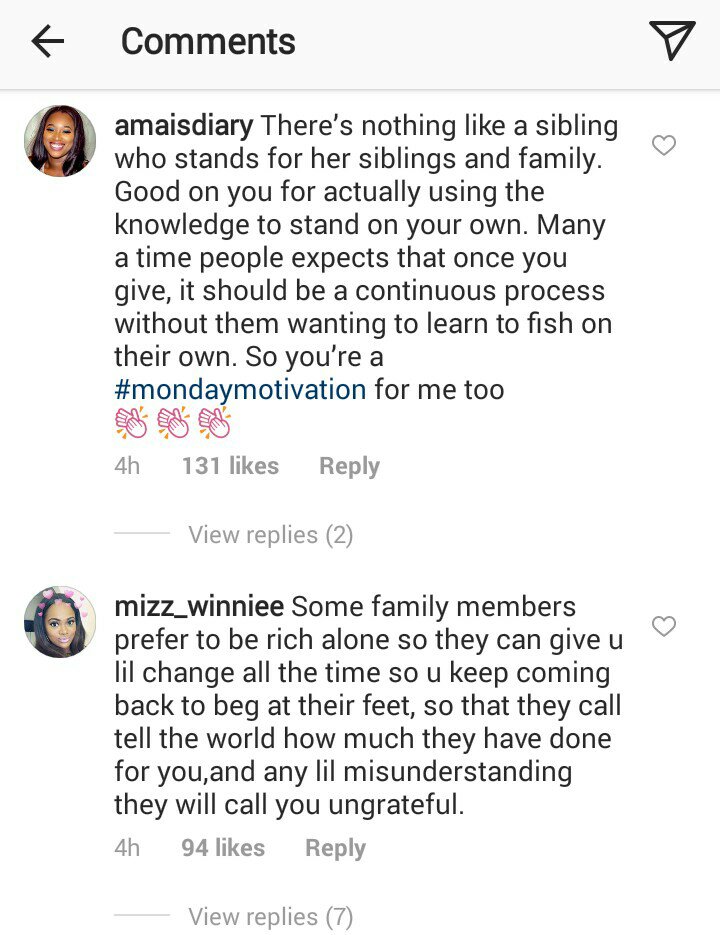Reply to amaisdiary's comment

pyautogui.click(x=349, y=466)
